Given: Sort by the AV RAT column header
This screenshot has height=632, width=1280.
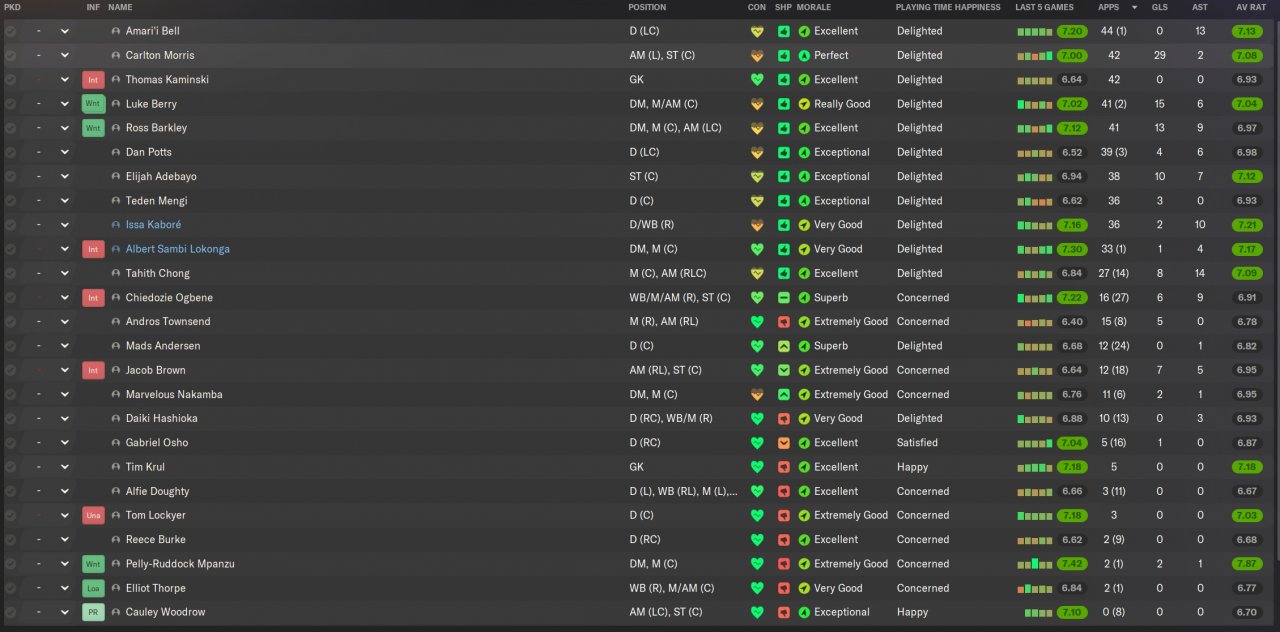Looking at the screenshot, I should pyautogui.click(x=1250, y=7).
